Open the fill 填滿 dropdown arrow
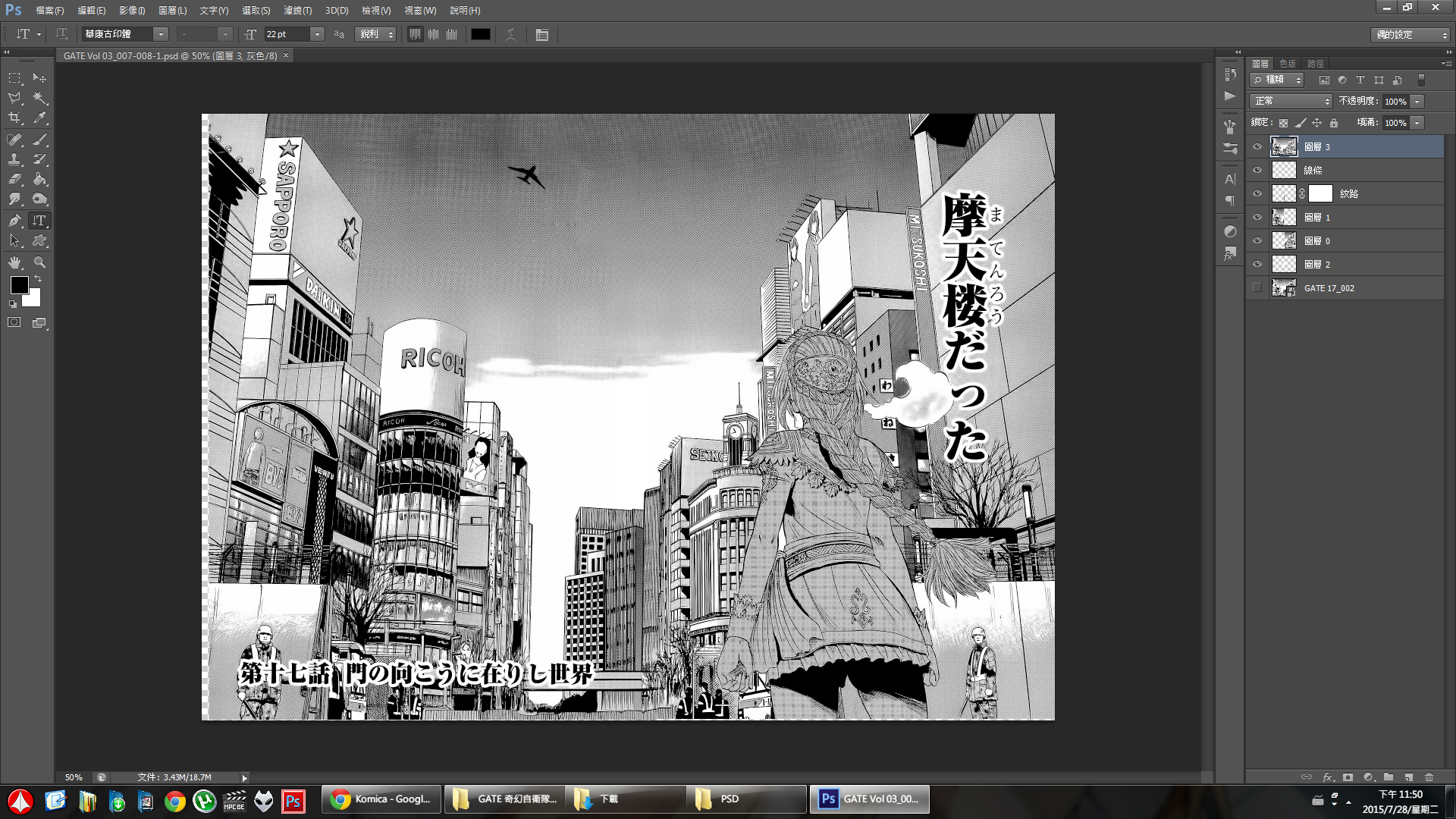 tap(1417, 123)
